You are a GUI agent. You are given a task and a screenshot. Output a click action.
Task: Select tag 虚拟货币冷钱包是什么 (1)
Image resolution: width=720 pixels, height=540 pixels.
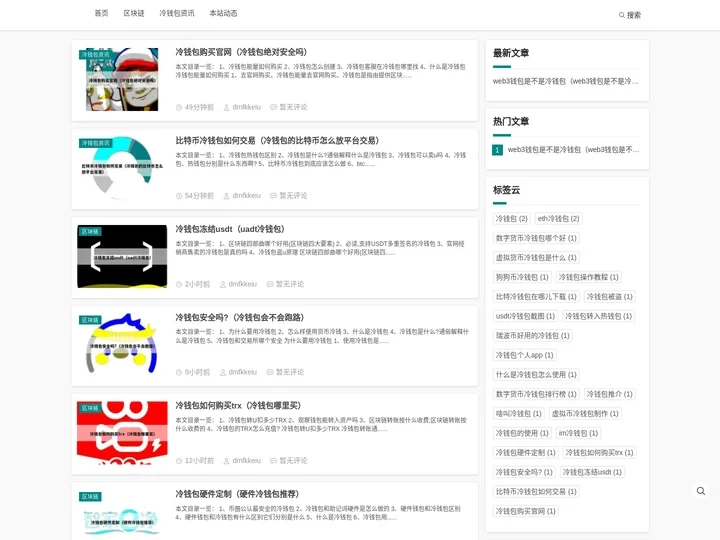pyautogui.click(x=536, y=258)
